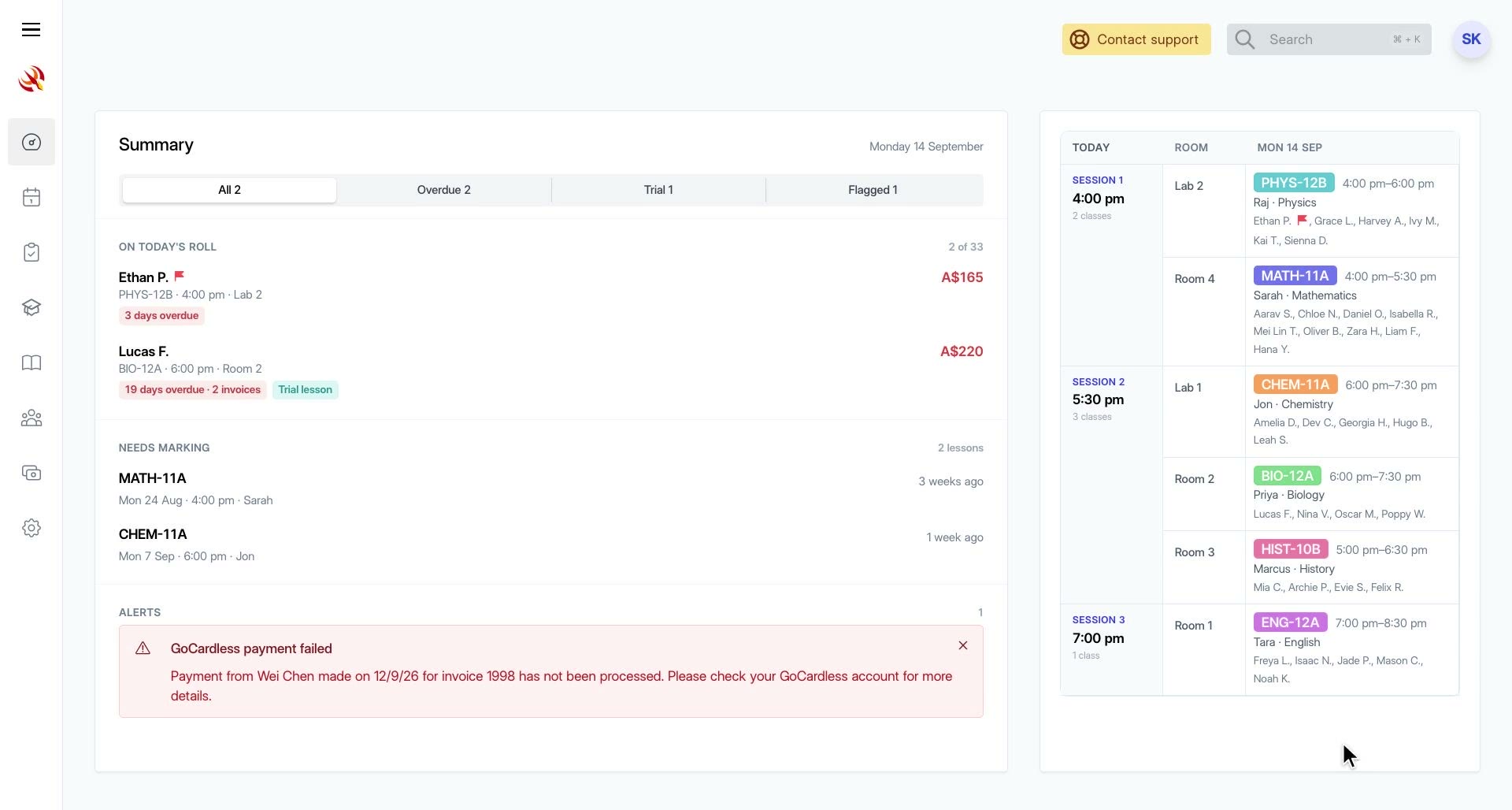Open the hamburger menu
Viewport: 1512px width, 810px height.
tap(31, 30)
